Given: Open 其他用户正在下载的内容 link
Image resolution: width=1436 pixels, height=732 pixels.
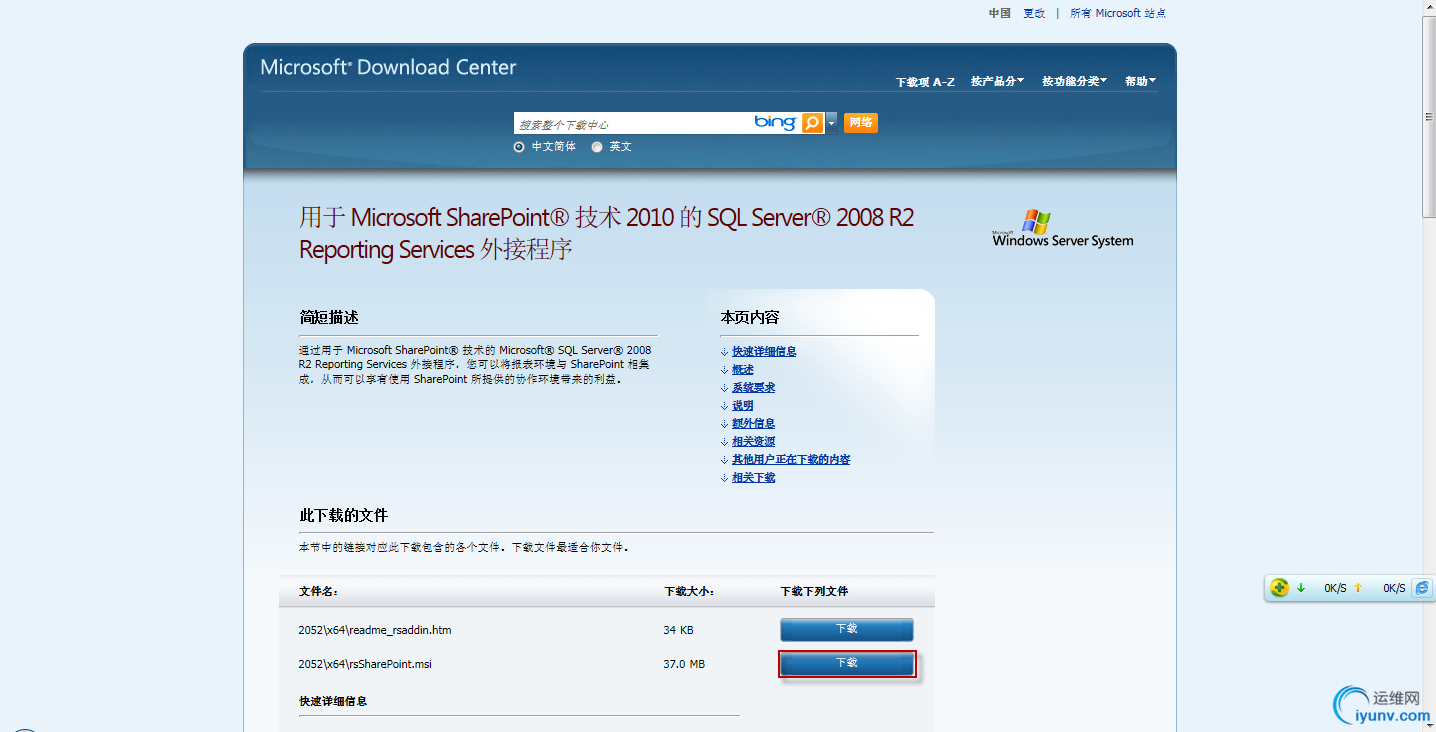Looking at the screenshot, I should pyautogui.click(x=791, y=460).
